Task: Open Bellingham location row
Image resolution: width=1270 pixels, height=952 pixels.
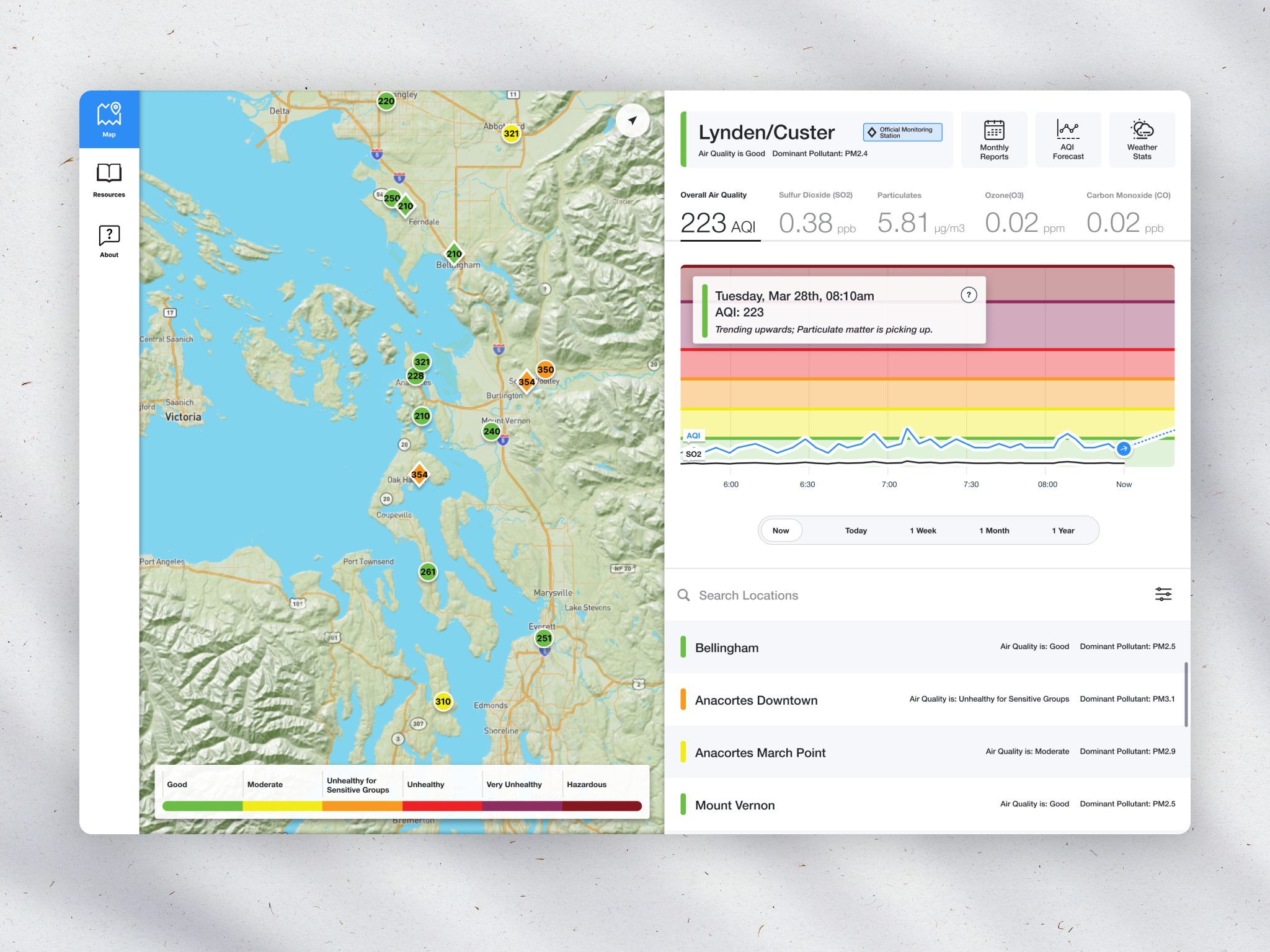Action: (927, 647)
